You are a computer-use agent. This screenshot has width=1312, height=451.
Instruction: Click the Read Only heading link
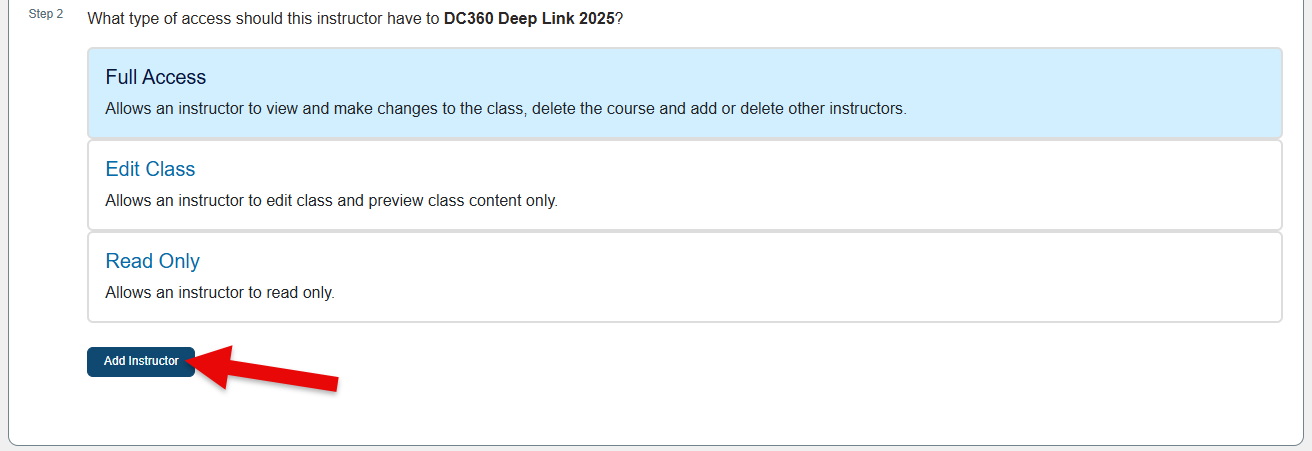pyautogui.click(x=152, y=261)
